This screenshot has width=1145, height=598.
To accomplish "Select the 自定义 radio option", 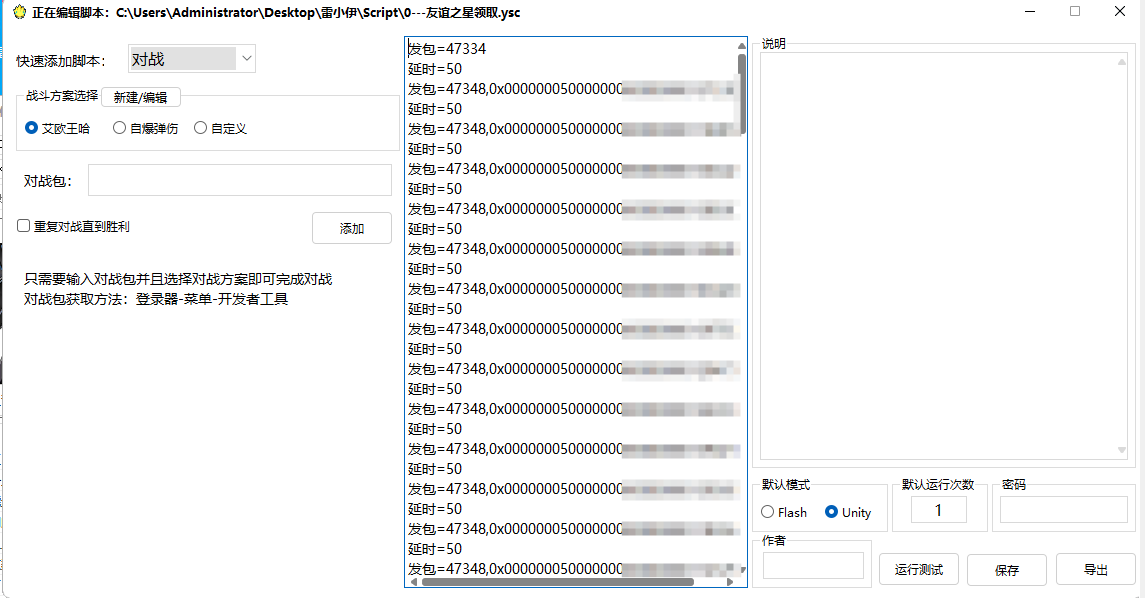I will point(201,128).
